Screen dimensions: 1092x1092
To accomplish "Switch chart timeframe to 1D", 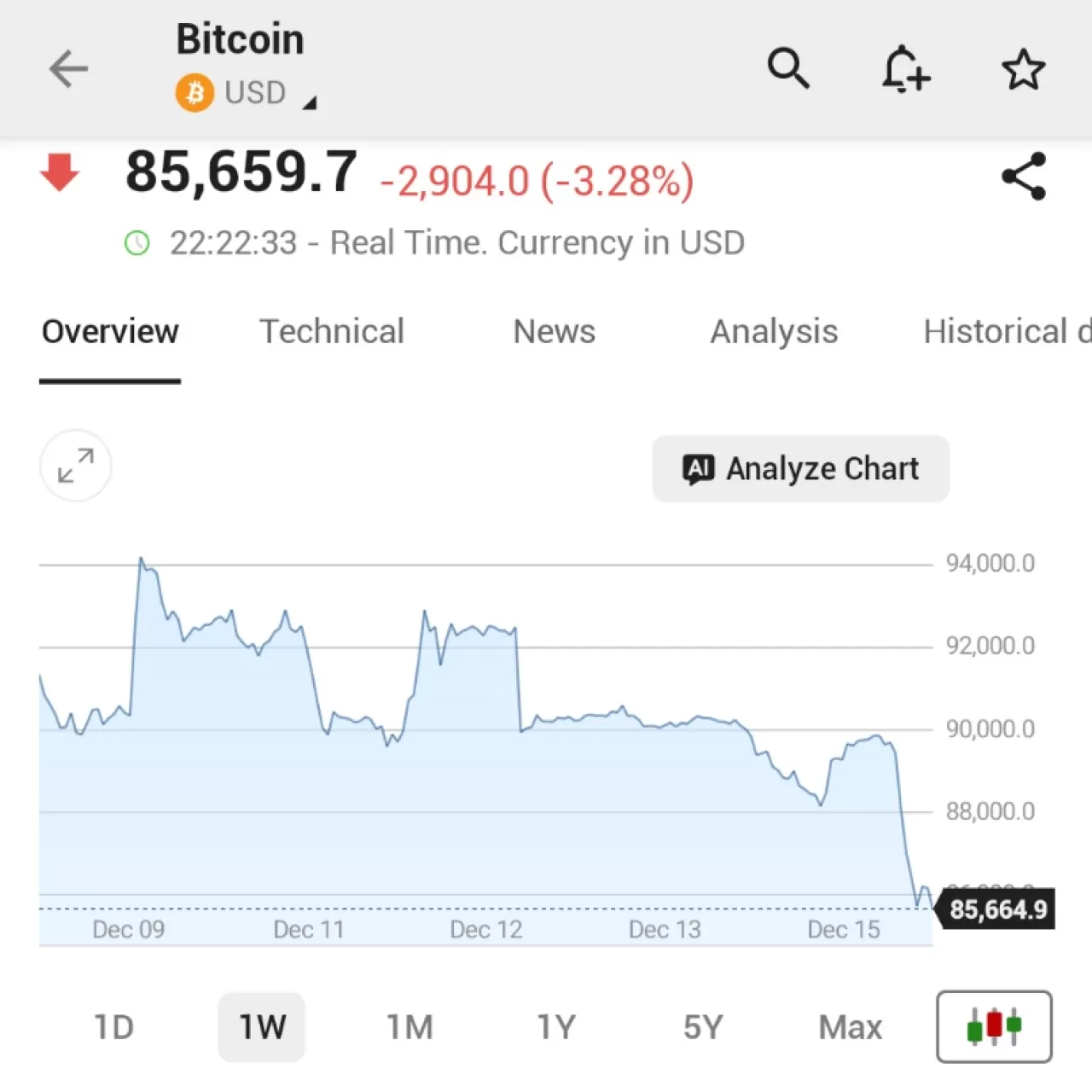I will pos(113,1026).
